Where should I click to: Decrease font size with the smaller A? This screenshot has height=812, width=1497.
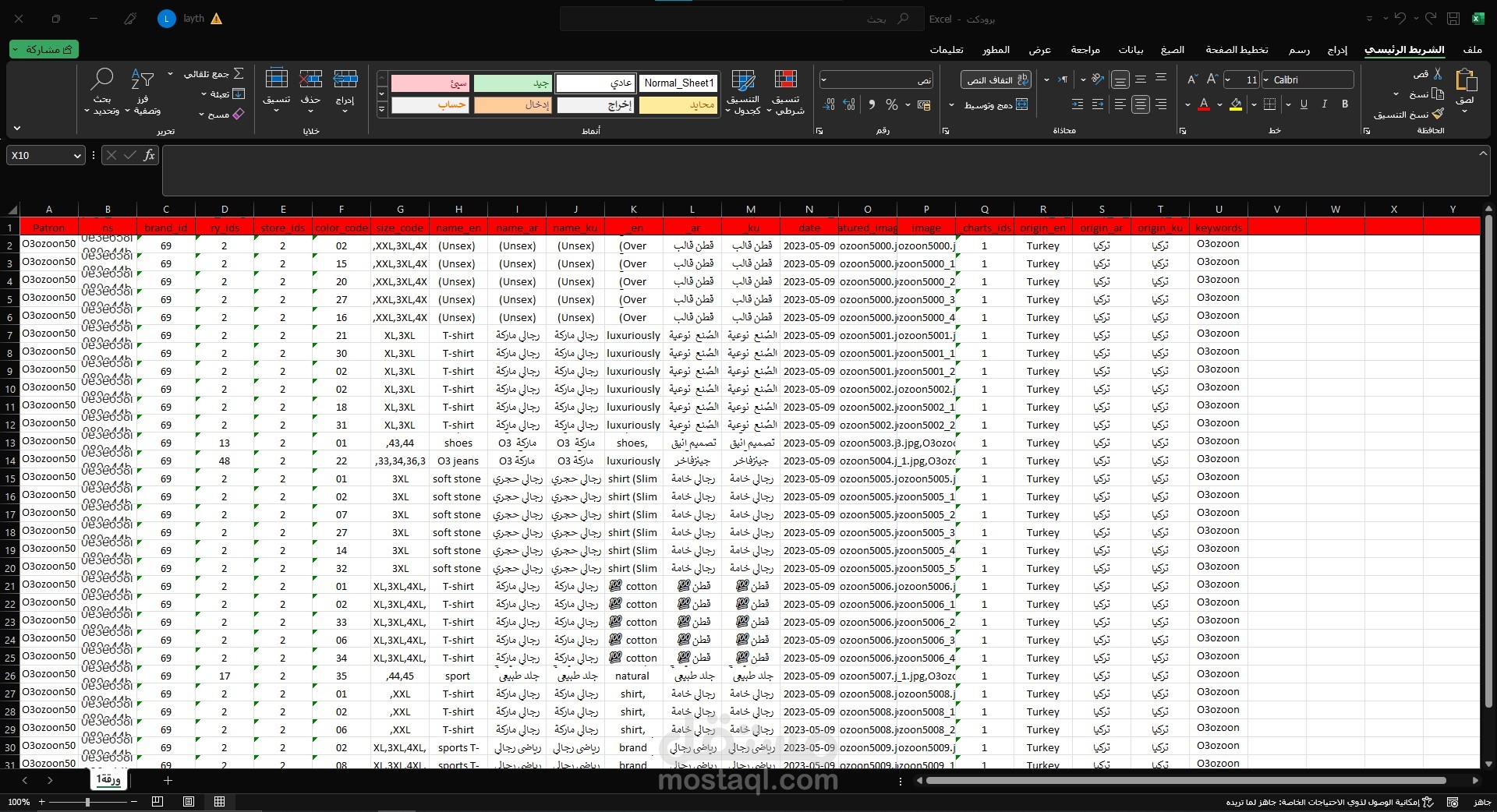click(1191, 79)
